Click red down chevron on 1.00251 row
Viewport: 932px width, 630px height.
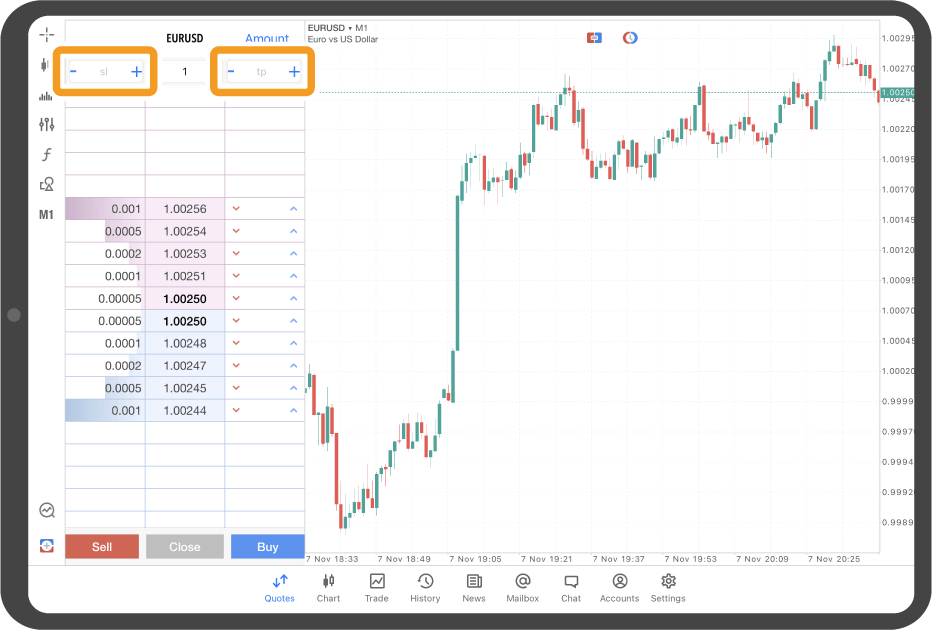(236, 276)
